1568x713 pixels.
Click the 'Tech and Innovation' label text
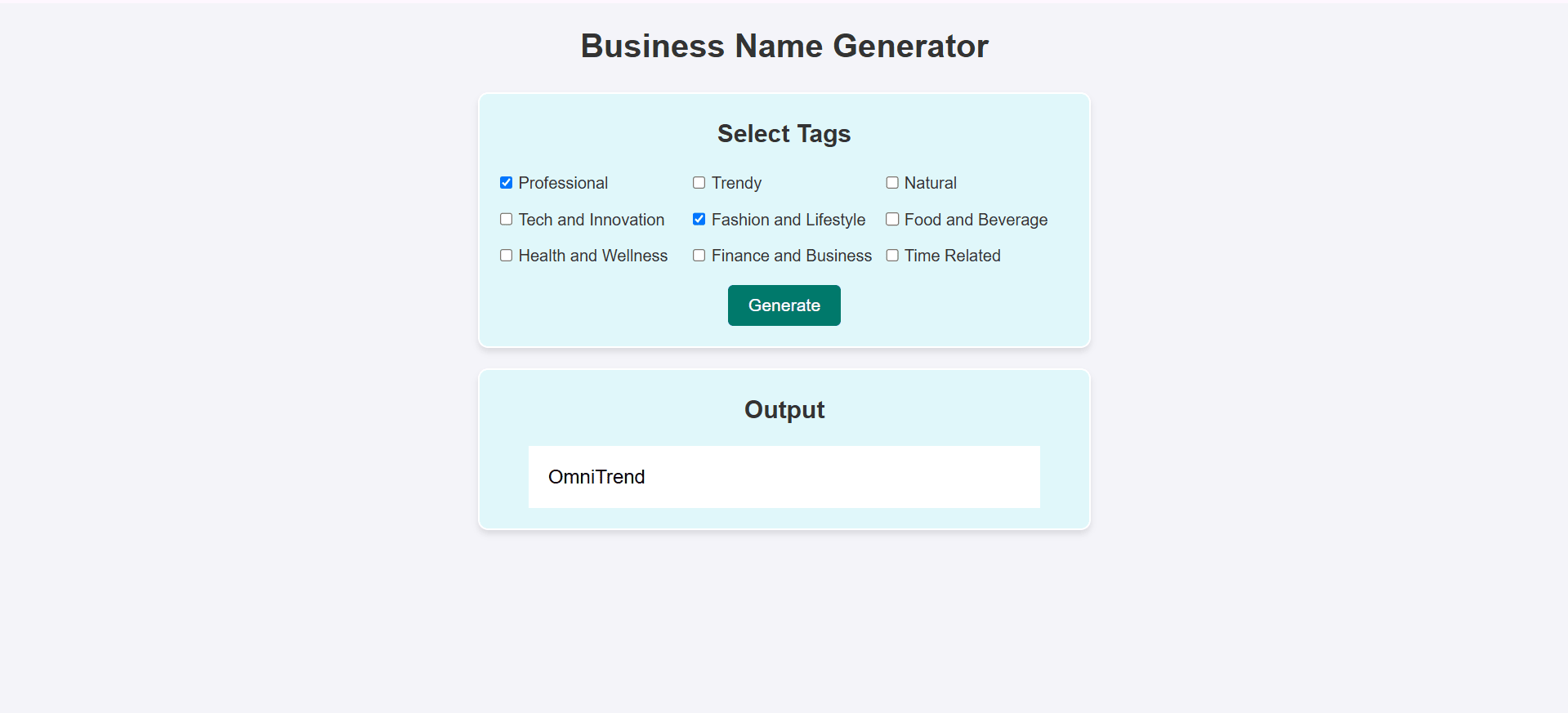[592, 220]
